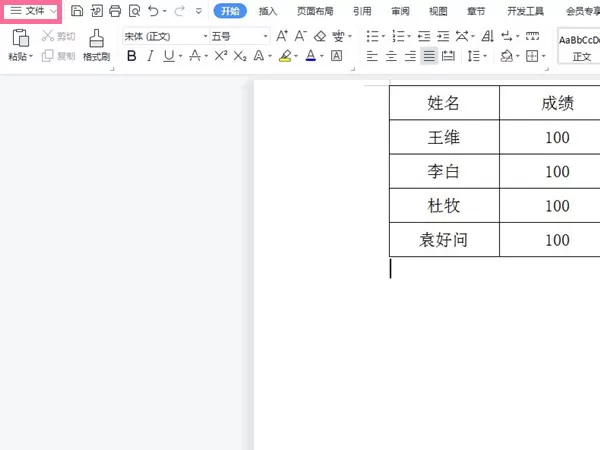Click the table cell 袁好问
This screenshot has height=450, width=600.
pyautogui.click(x=444, y=240)
